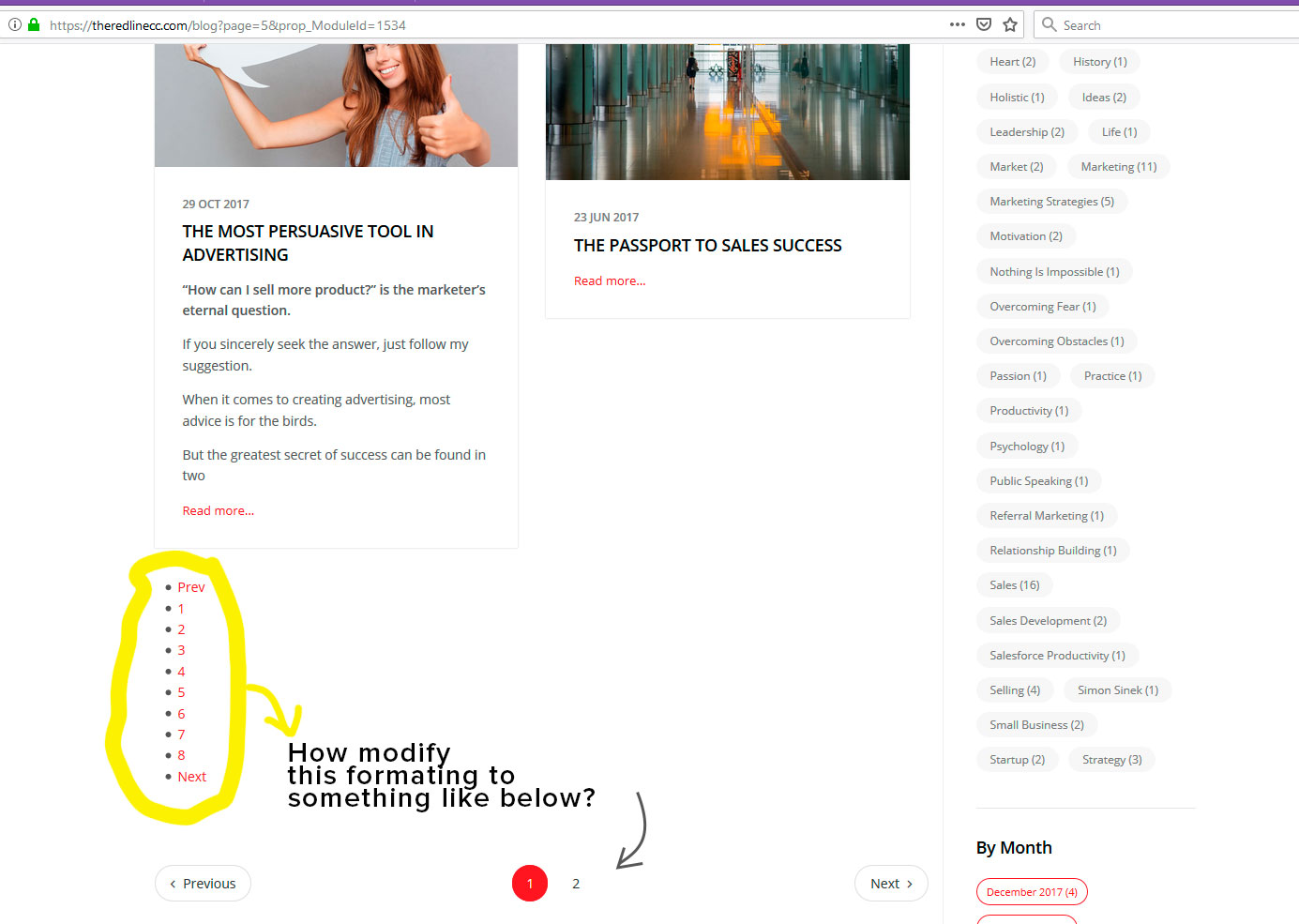Click the By Month heading
The height and width of the screenshot is (924, 1299).
point(1014,848)
